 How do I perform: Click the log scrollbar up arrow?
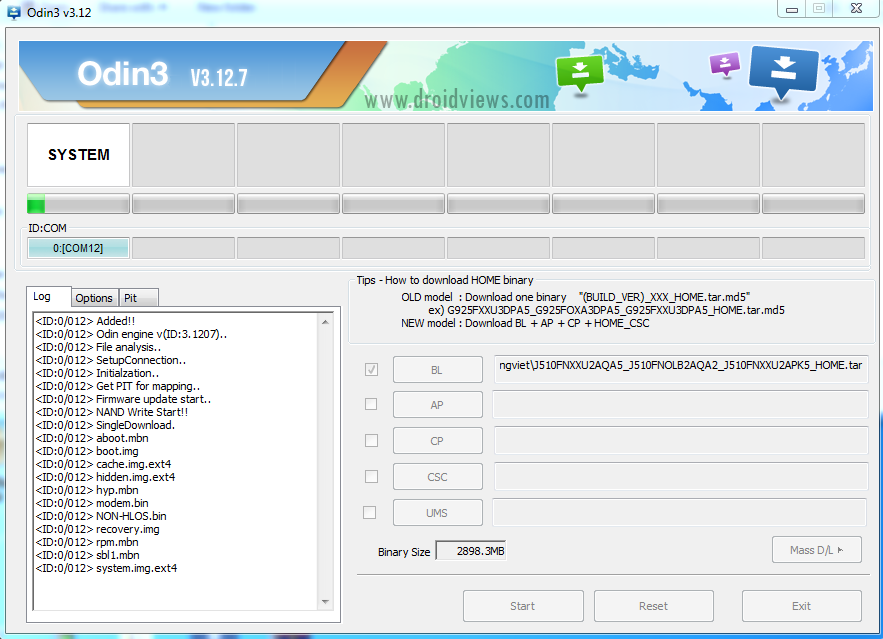[325, 322]
